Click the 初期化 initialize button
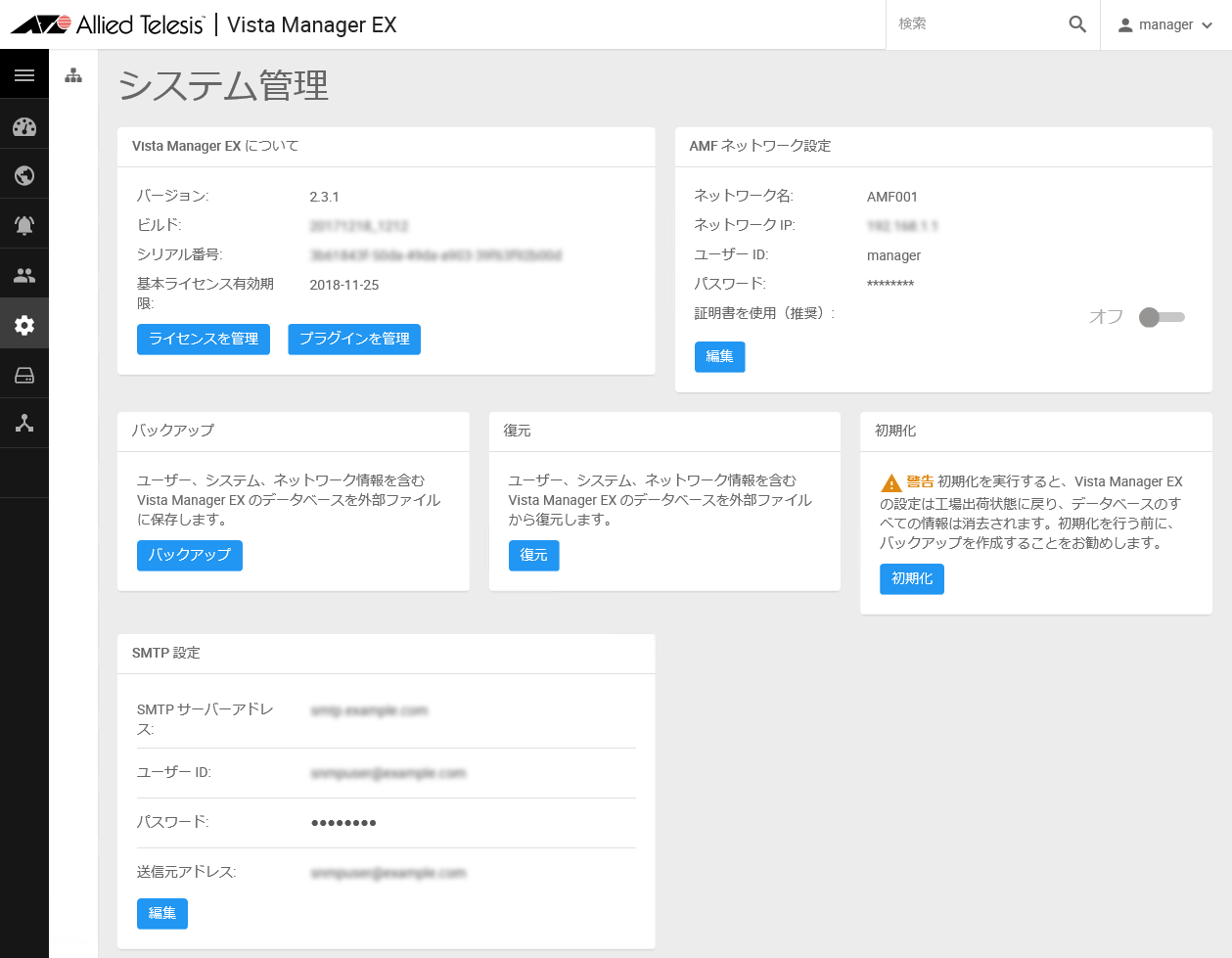 pos(912,579)
